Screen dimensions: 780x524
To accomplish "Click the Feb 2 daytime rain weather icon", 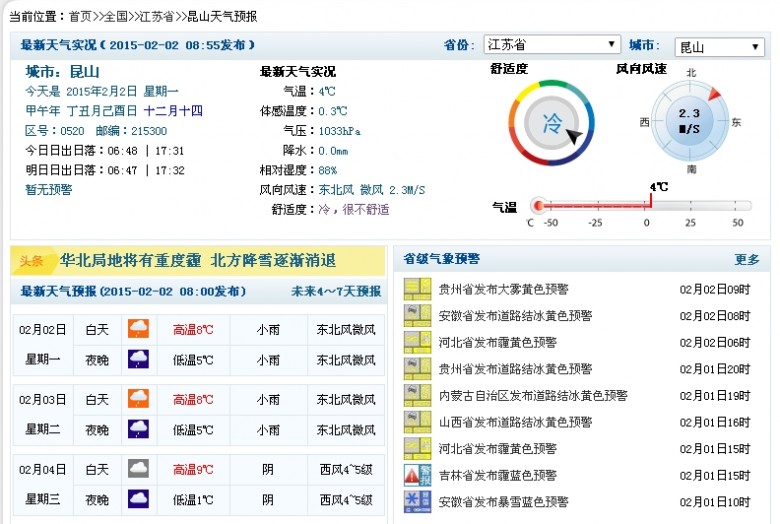I will pos(138,329).
